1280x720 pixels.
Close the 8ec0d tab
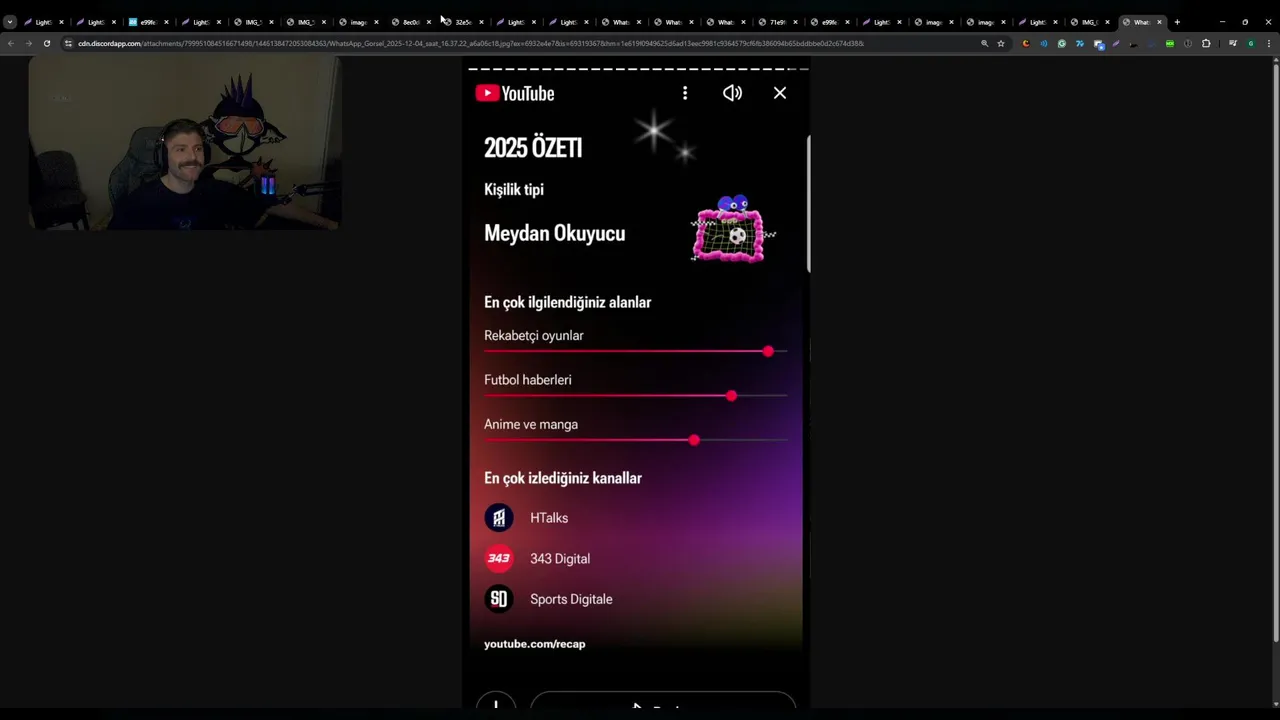click(x=429, y=22)
